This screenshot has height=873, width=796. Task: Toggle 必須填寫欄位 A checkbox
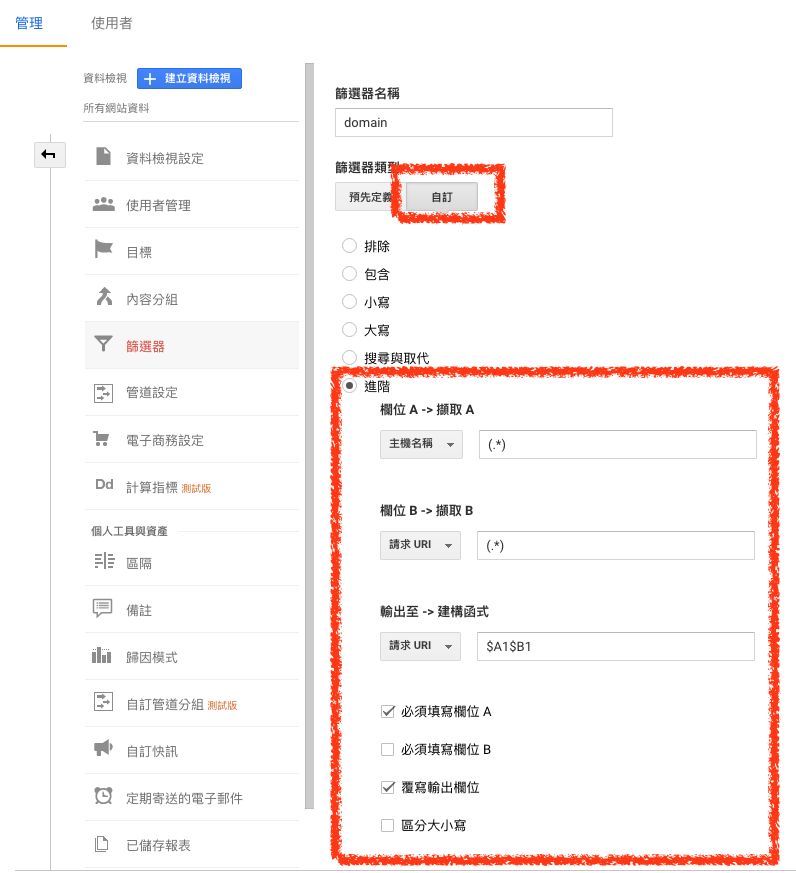click(x=387, y=712)
